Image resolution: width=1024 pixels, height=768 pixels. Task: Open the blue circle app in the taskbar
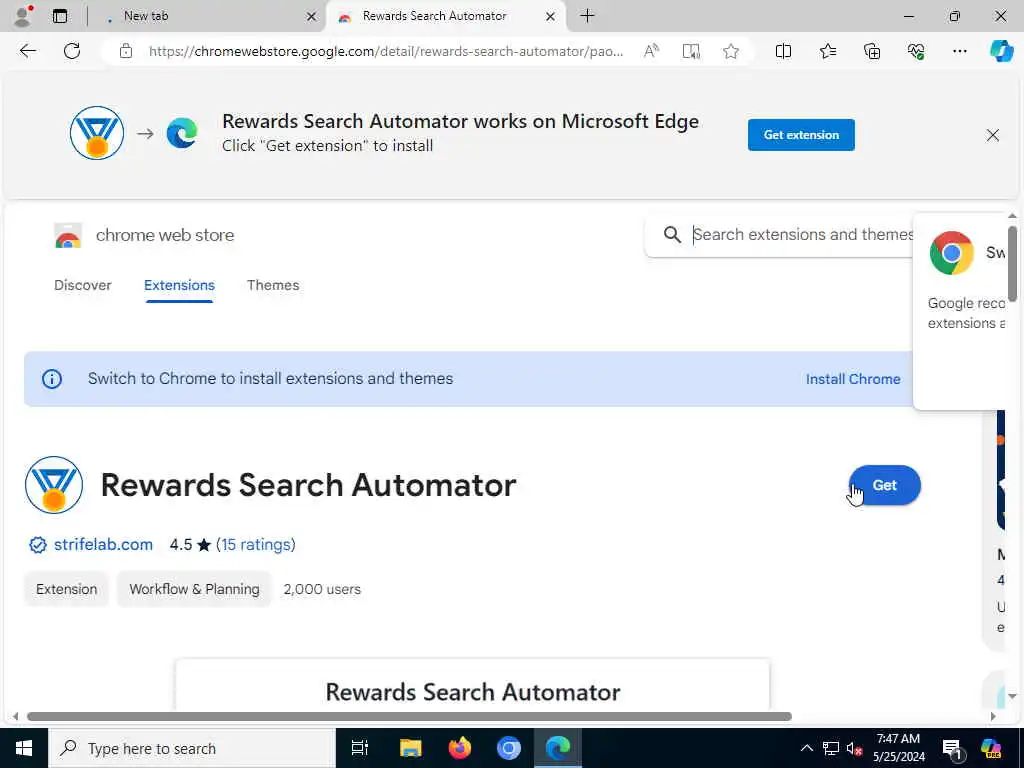(x=509, y=748)
